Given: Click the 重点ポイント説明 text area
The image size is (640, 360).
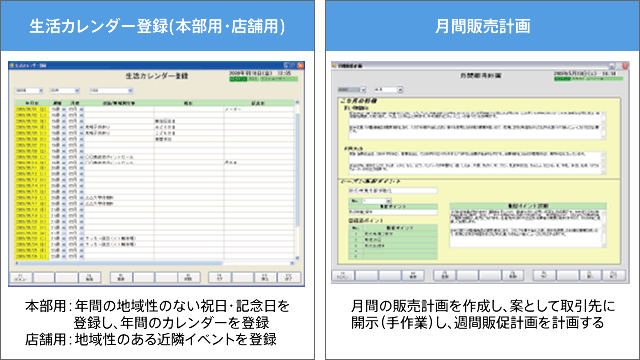Looking at the screenshot, I should click(528, 228).
